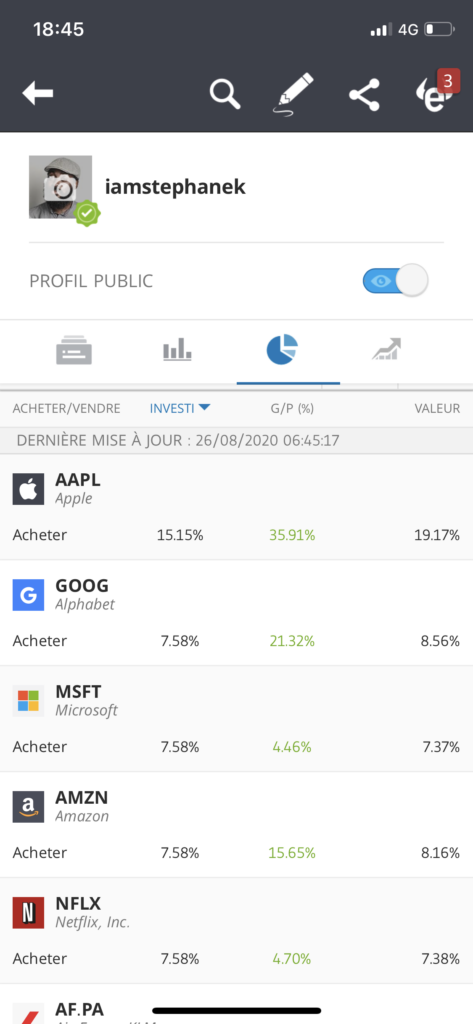Viewport: 473px width, 1024px height.
Task: Switch to the bar chart stats tab
Action: pos(177,349)
